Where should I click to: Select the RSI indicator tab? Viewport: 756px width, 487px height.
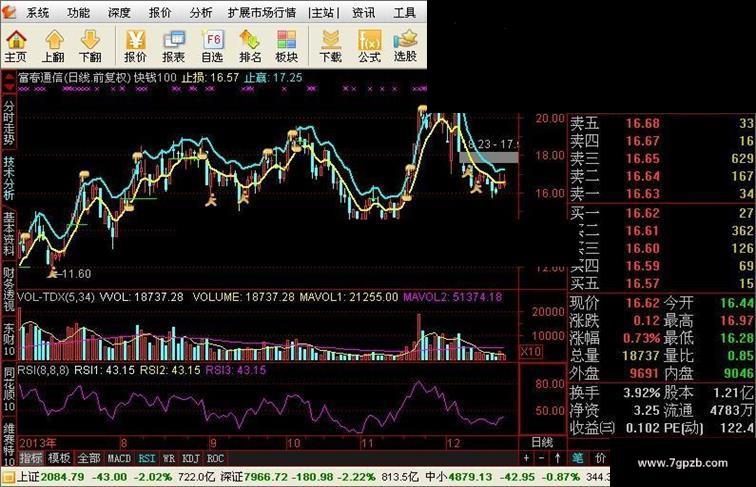click(x=147, y=458)
